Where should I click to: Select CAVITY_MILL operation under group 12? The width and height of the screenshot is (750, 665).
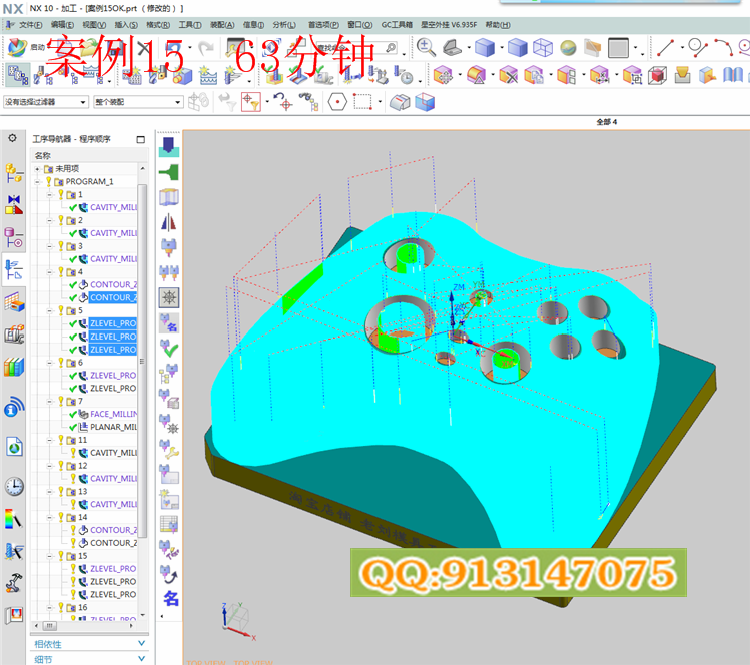[113, 479]
